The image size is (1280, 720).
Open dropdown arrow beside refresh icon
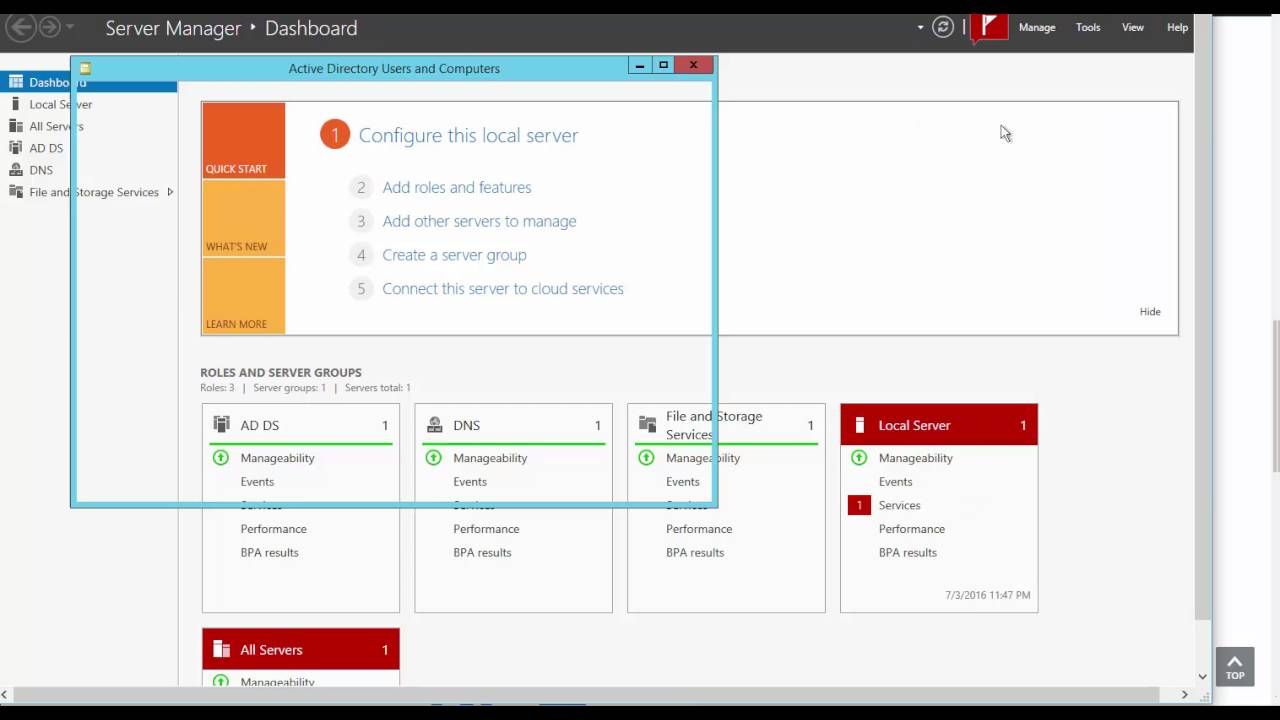pyautogui.click(x=920, y=27)
